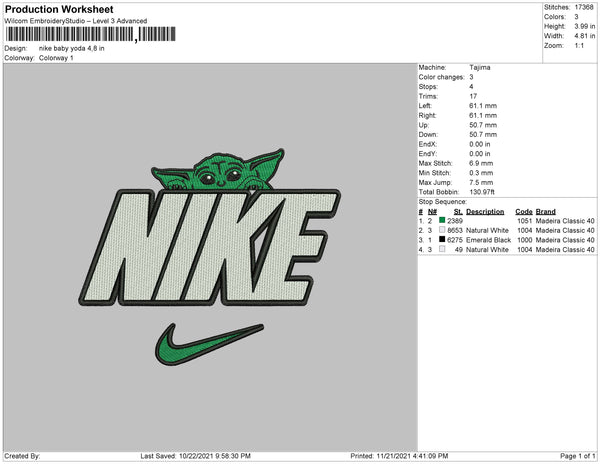
Task: Click thread code '1004' in stop row 2
Action: click(525, 231)
